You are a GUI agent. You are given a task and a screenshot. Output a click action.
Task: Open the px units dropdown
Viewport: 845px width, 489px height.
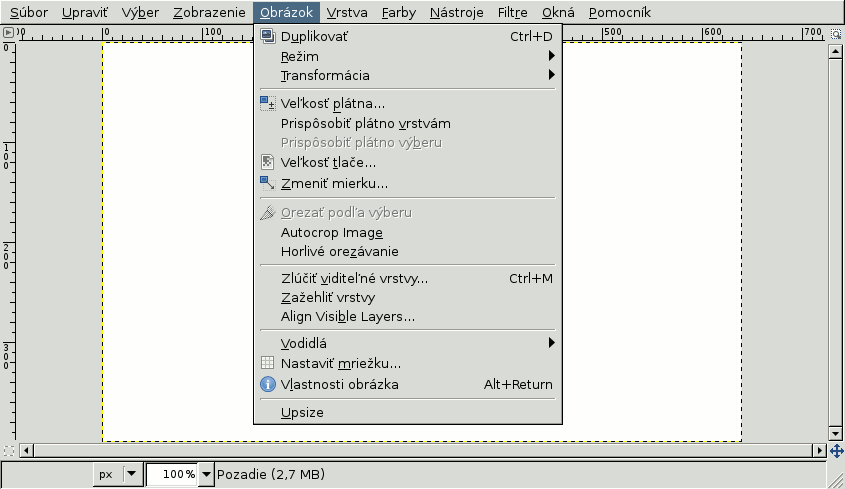[x=117, y=474]
